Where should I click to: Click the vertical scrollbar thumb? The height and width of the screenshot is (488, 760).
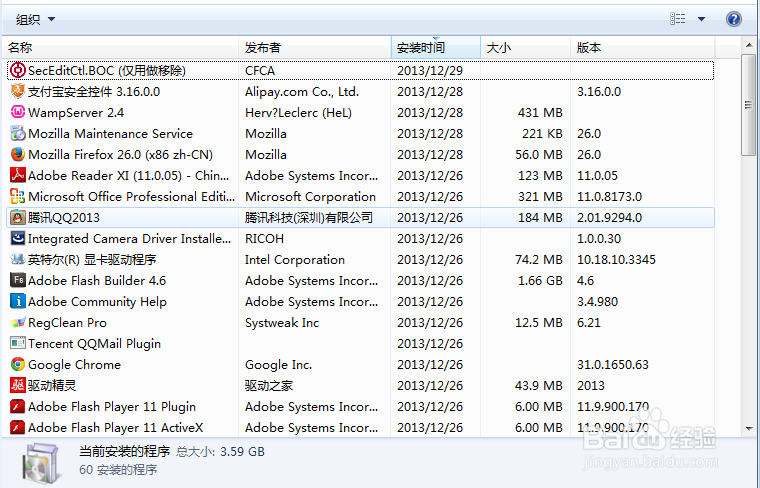749,105
